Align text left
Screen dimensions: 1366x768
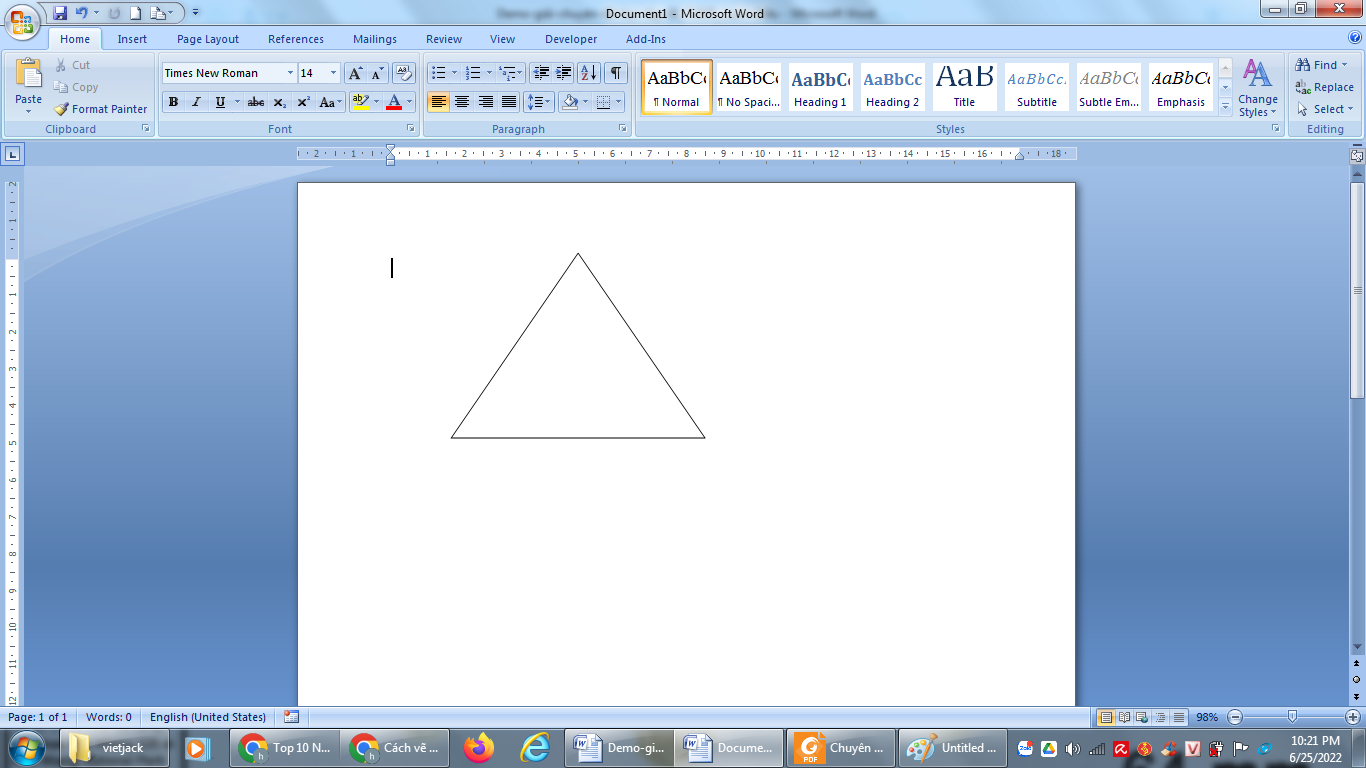coord(438,102)
